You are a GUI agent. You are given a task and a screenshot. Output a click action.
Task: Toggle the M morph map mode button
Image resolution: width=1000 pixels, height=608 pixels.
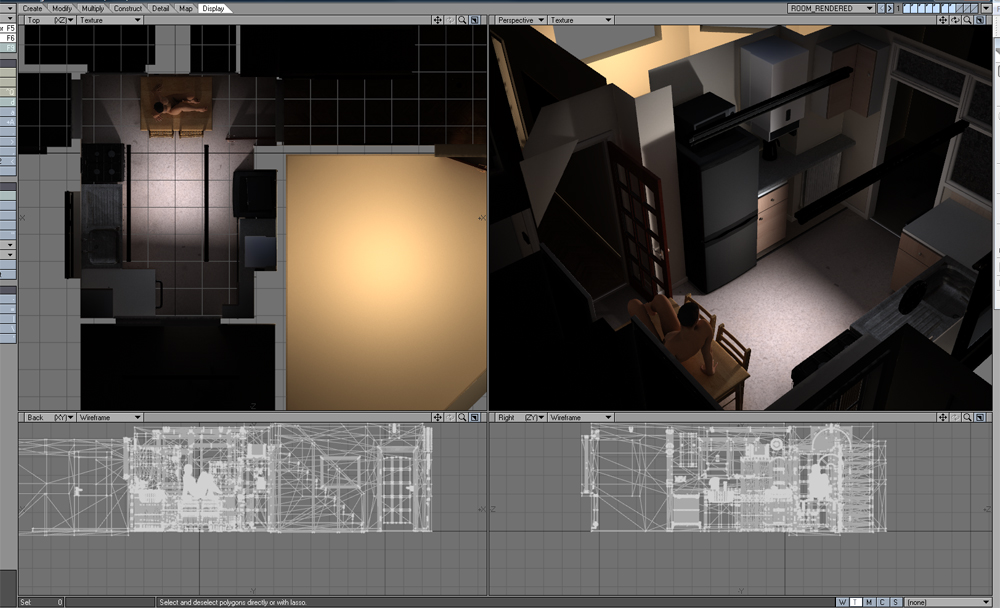tap(869, 602)
